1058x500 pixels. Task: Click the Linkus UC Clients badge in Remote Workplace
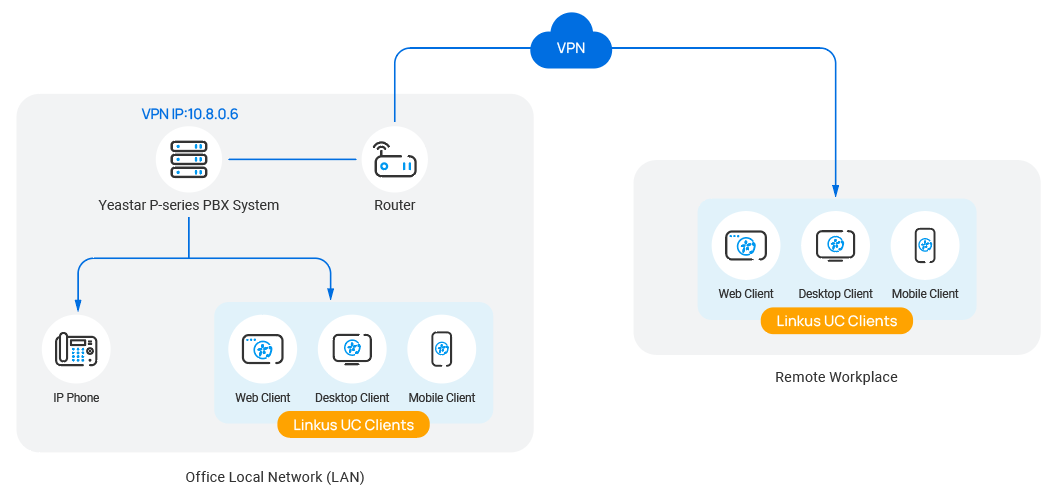coord(836,321)
